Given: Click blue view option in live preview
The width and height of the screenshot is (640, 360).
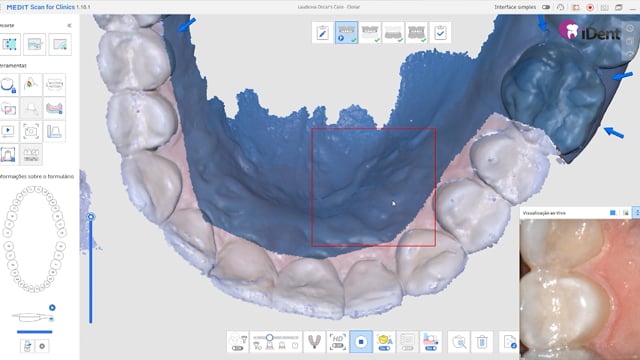Looking at the screenshot, I should click(x=613, y=213).
